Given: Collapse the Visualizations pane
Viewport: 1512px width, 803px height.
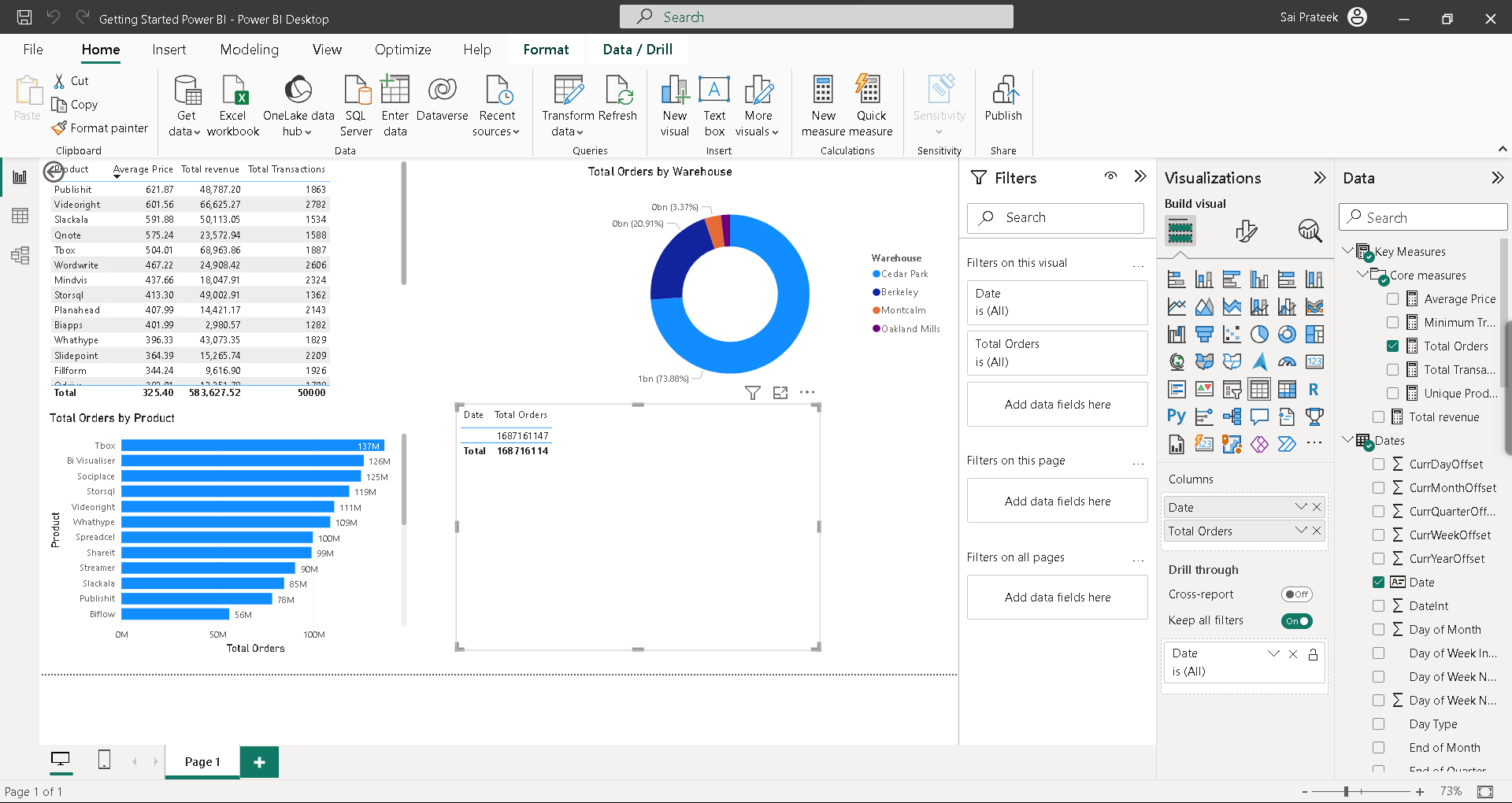Looking at the screenshot, I should [x=1319, y=178].
